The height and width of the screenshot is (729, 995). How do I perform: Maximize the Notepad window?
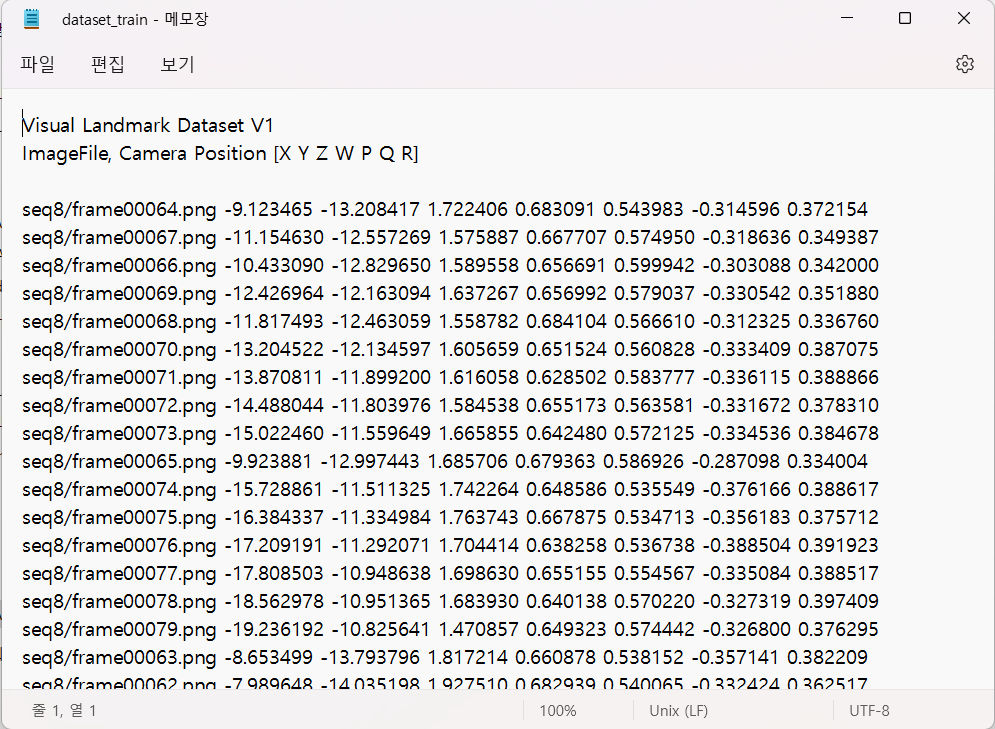(905, 18)
